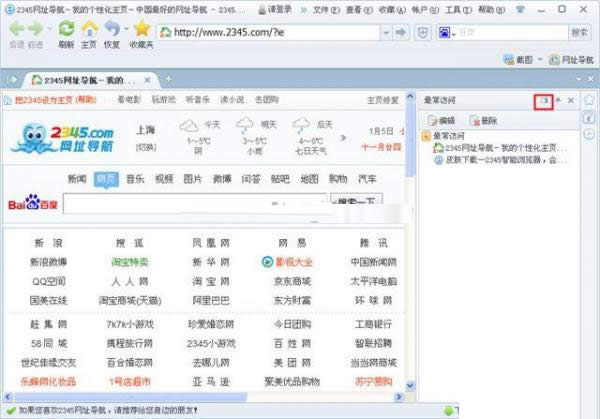Open the address bar history dropdown arrow
Viewport: 600px width, 419px height.
(386, 33)
